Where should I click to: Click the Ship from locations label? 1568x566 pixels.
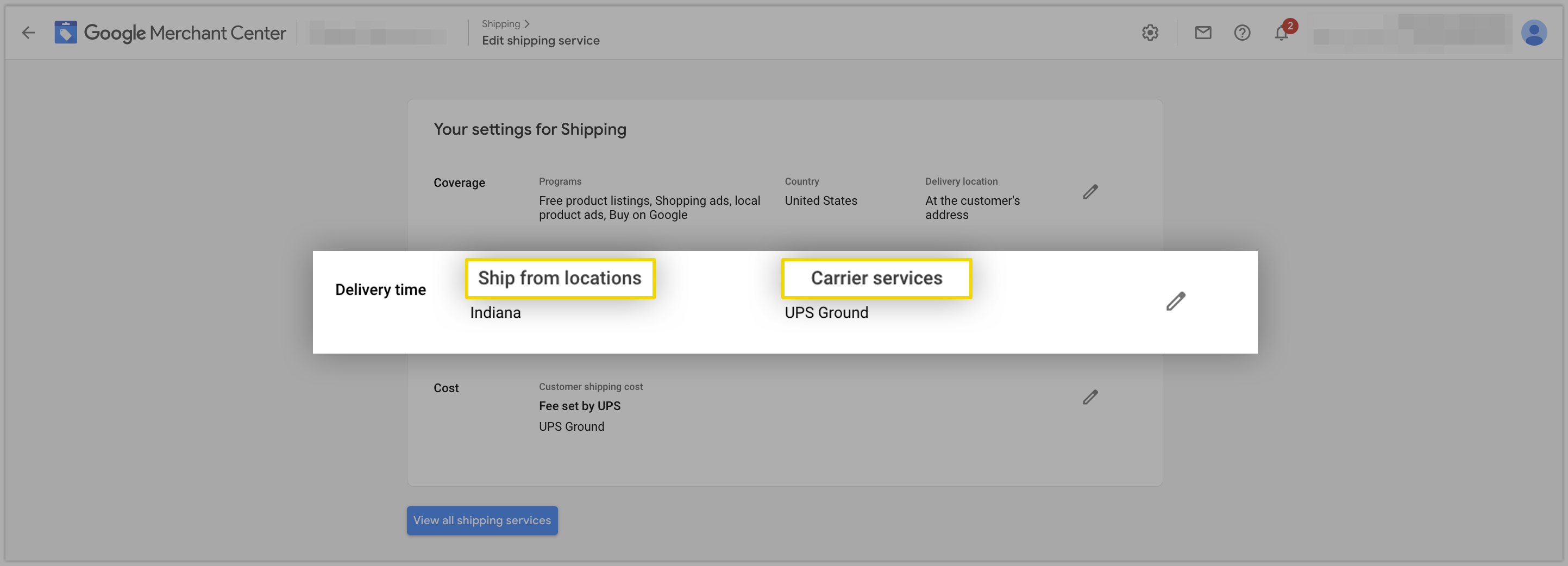tap(560, 278)
